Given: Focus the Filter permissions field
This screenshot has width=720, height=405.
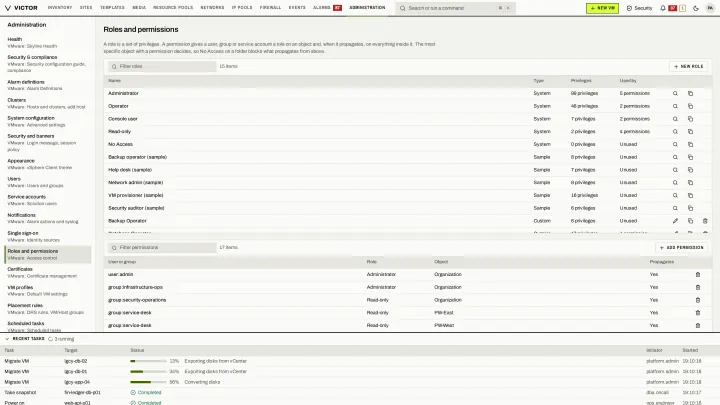Looking at the screenshot, I should (162, 248).
